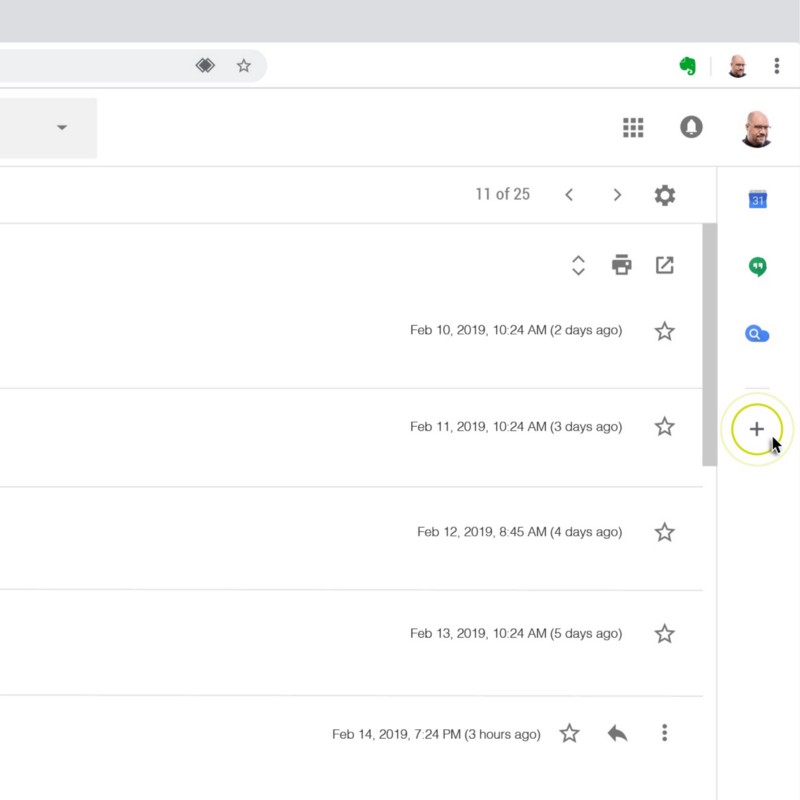Open Gmail settings gear

point(665,195)
